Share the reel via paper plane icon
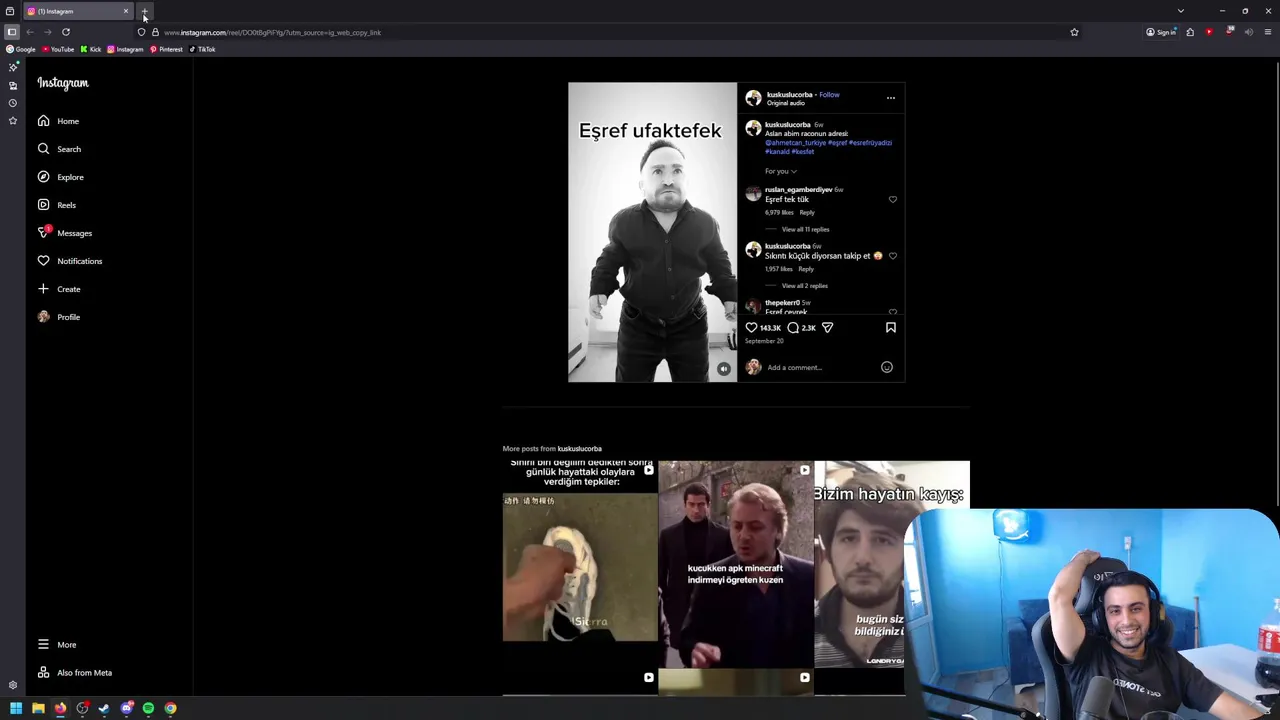 point(827,327)
